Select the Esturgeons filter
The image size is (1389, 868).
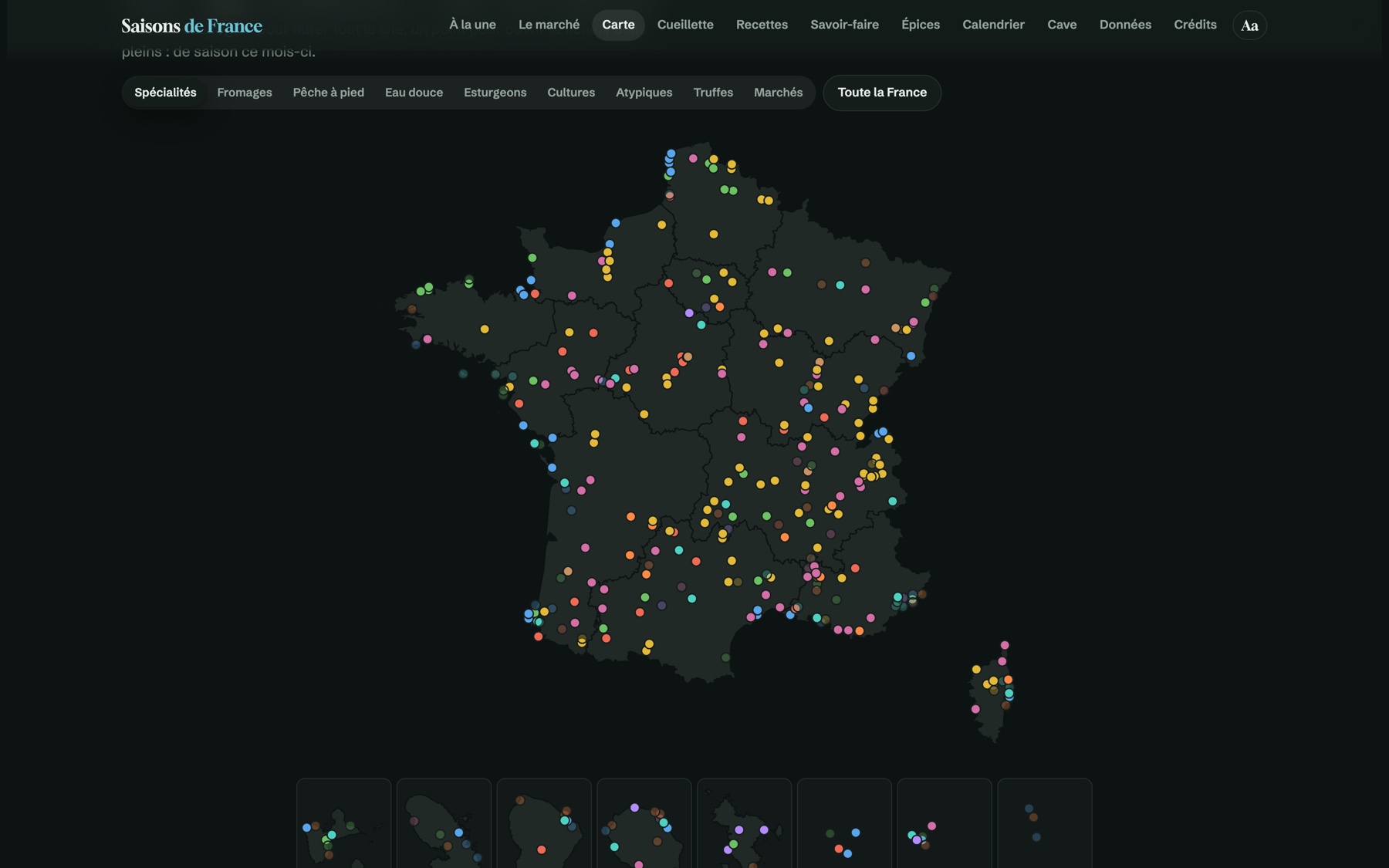[x=495, y=93]
